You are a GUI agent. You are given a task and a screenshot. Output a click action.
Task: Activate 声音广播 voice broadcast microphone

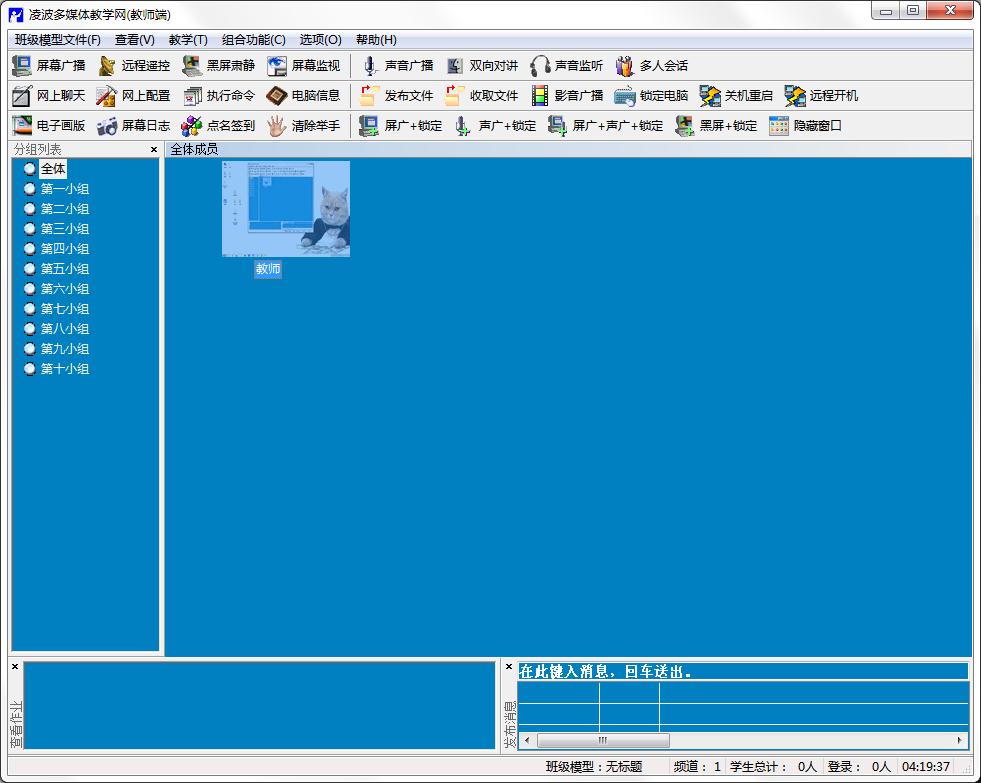click(x=370, y=66)
